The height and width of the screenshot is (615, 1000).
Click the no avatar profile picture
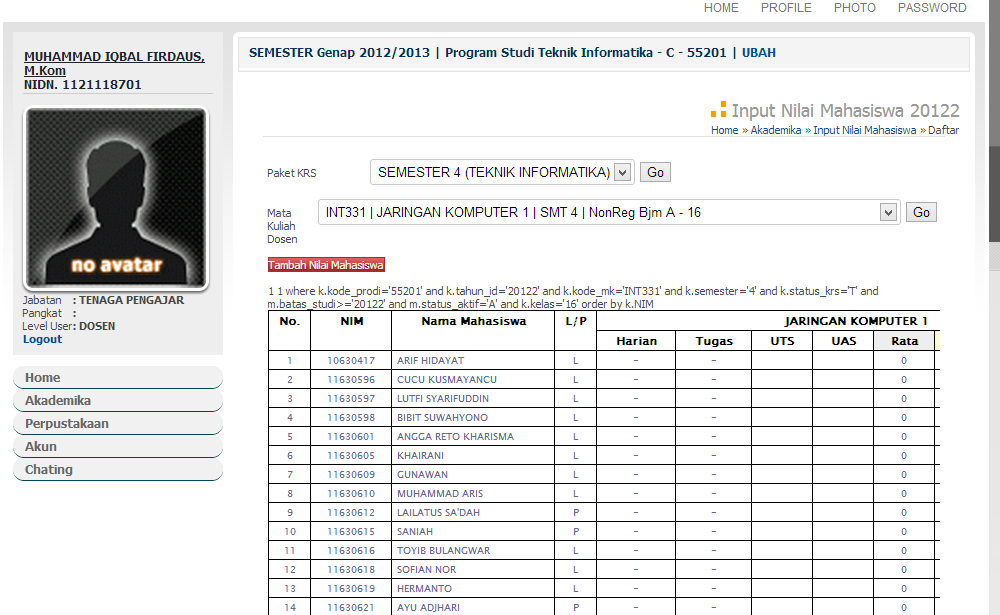click(116, 198)
